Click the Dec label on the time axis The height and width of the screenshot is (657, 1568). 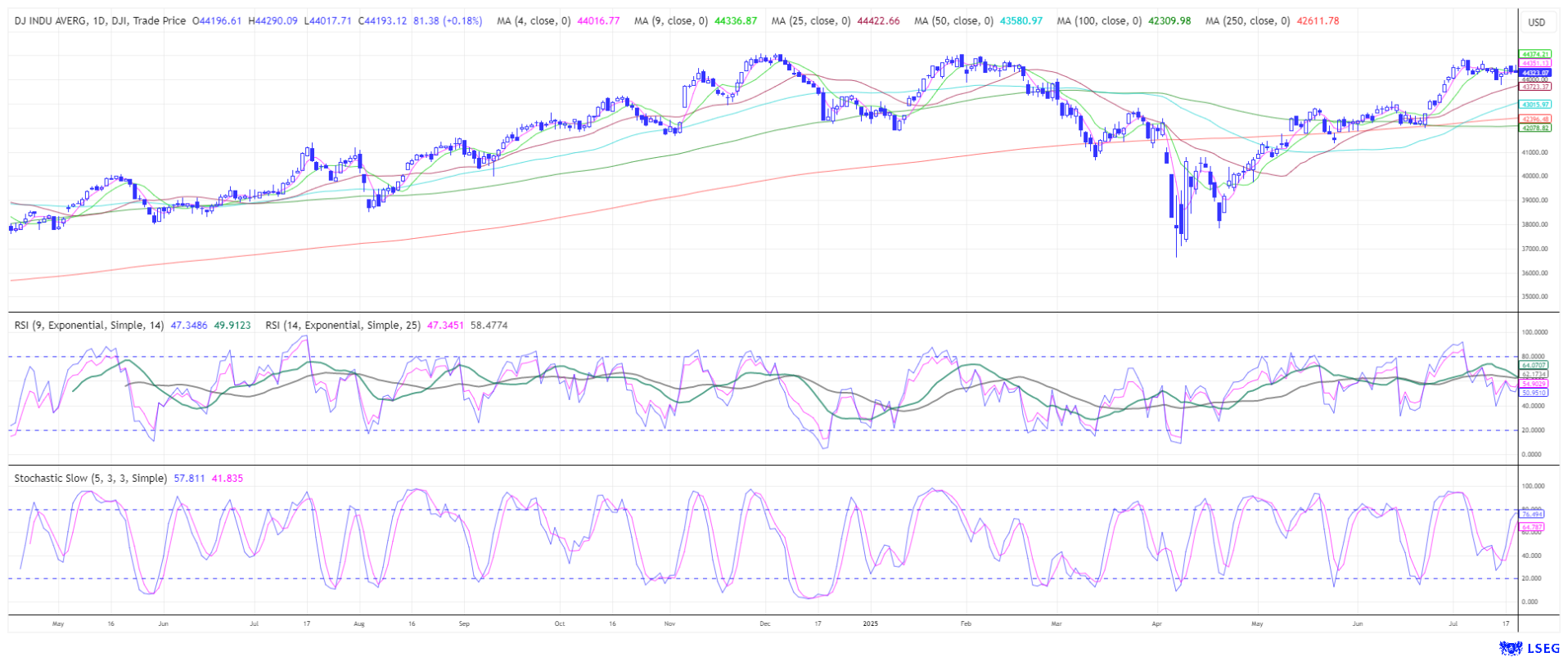tap(765, 624)
